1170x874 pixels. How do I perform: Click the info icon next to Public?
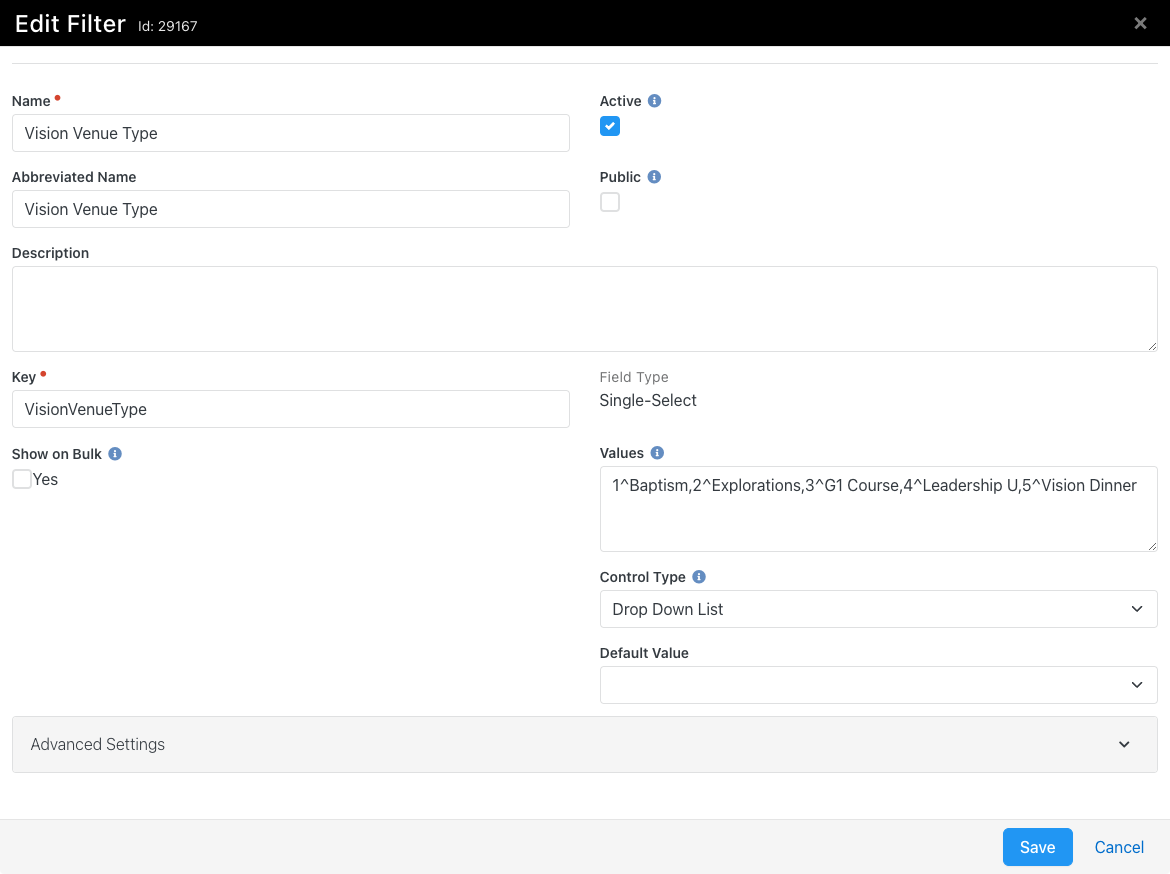point(654,177)
